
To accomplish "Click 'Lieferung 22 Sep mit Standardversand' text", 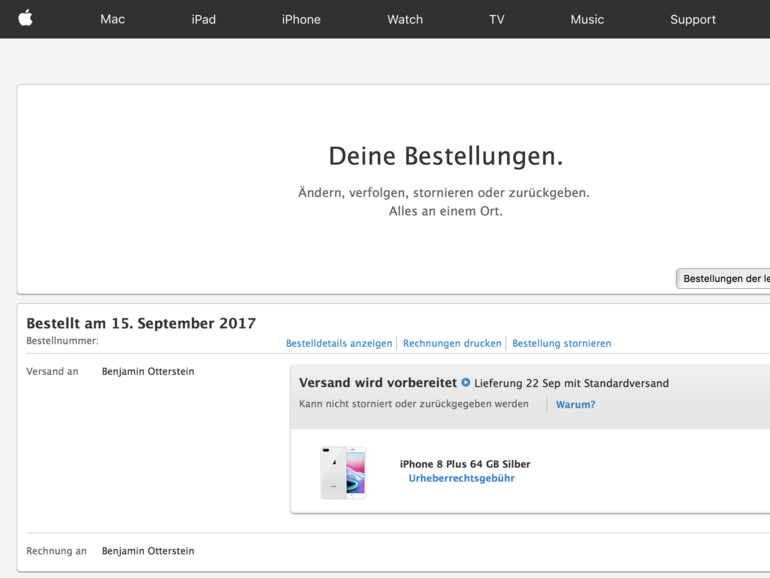I will coord(571,383).
